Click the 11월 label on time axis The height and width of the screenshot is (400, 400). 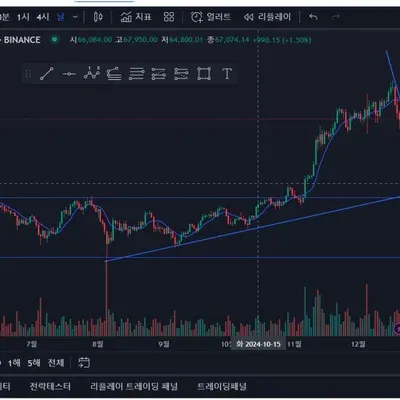(294, 344)
